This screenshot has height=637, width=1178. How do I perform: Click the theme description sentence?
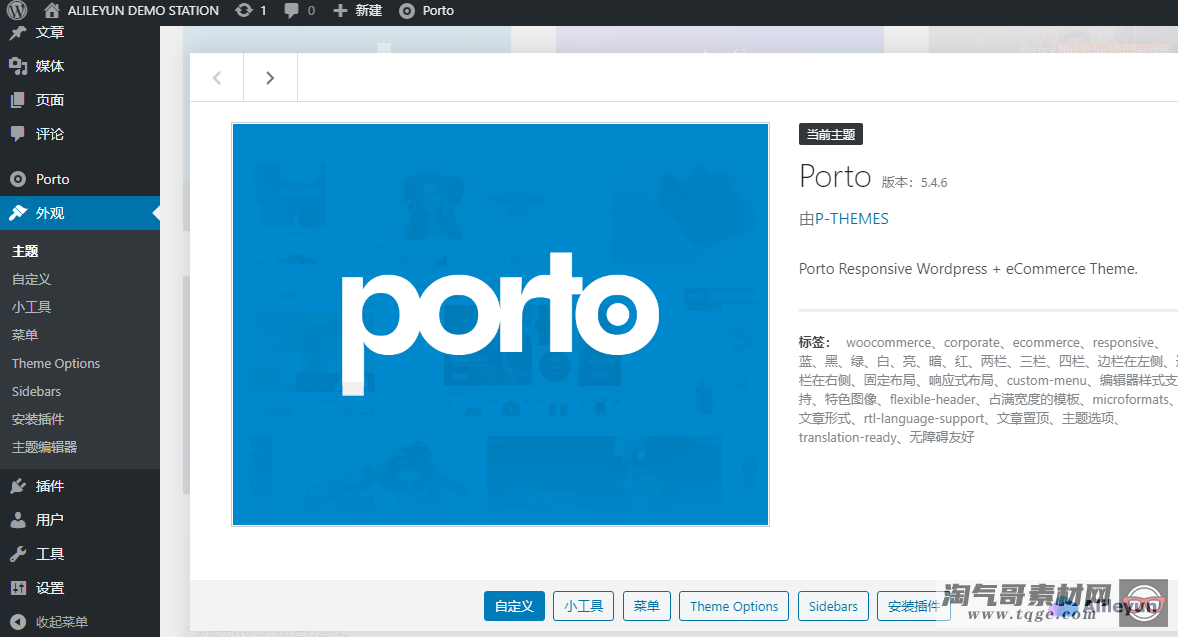click(968, 269)
